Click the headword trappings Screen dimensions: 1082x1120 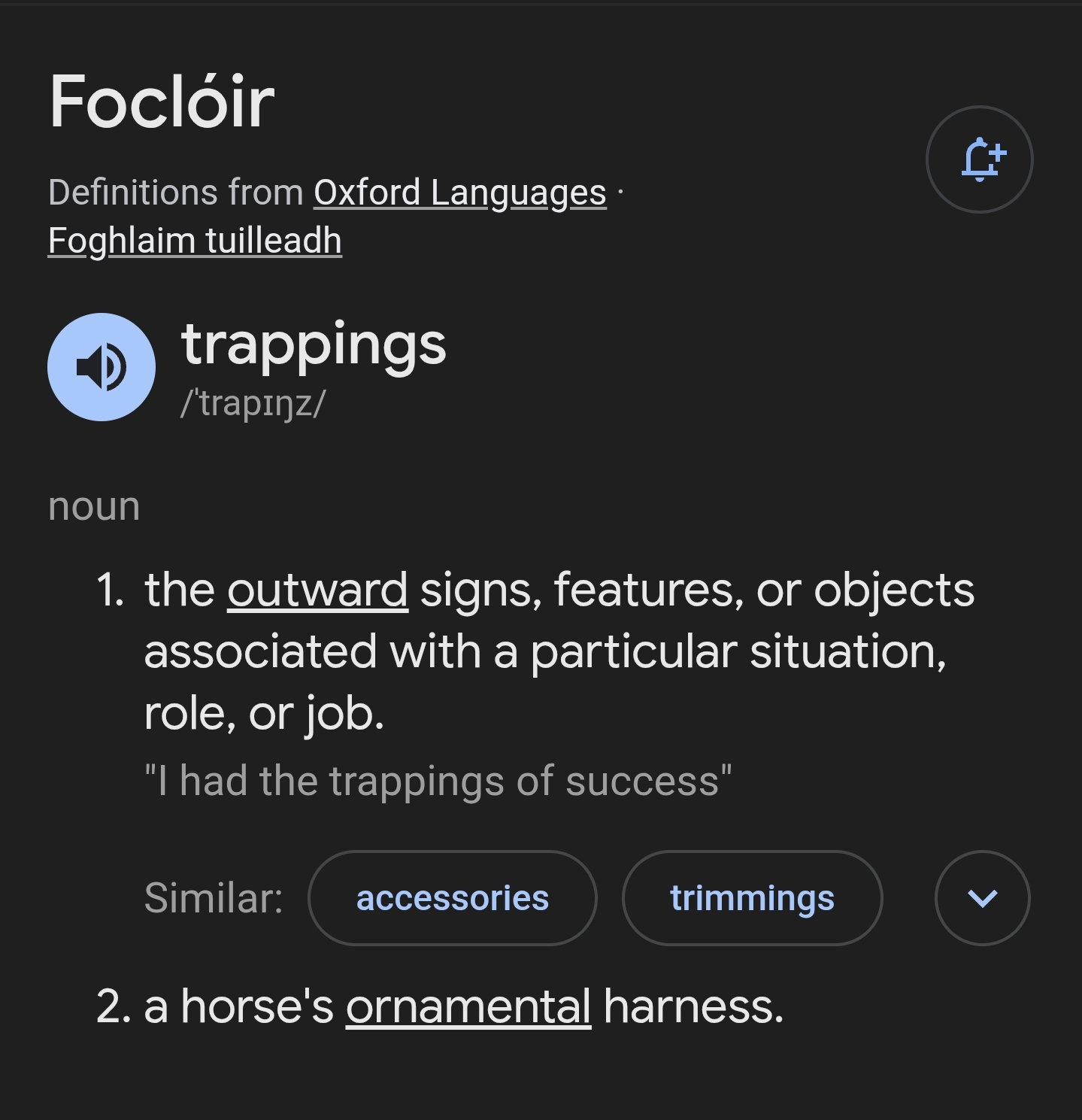[314, 344]
